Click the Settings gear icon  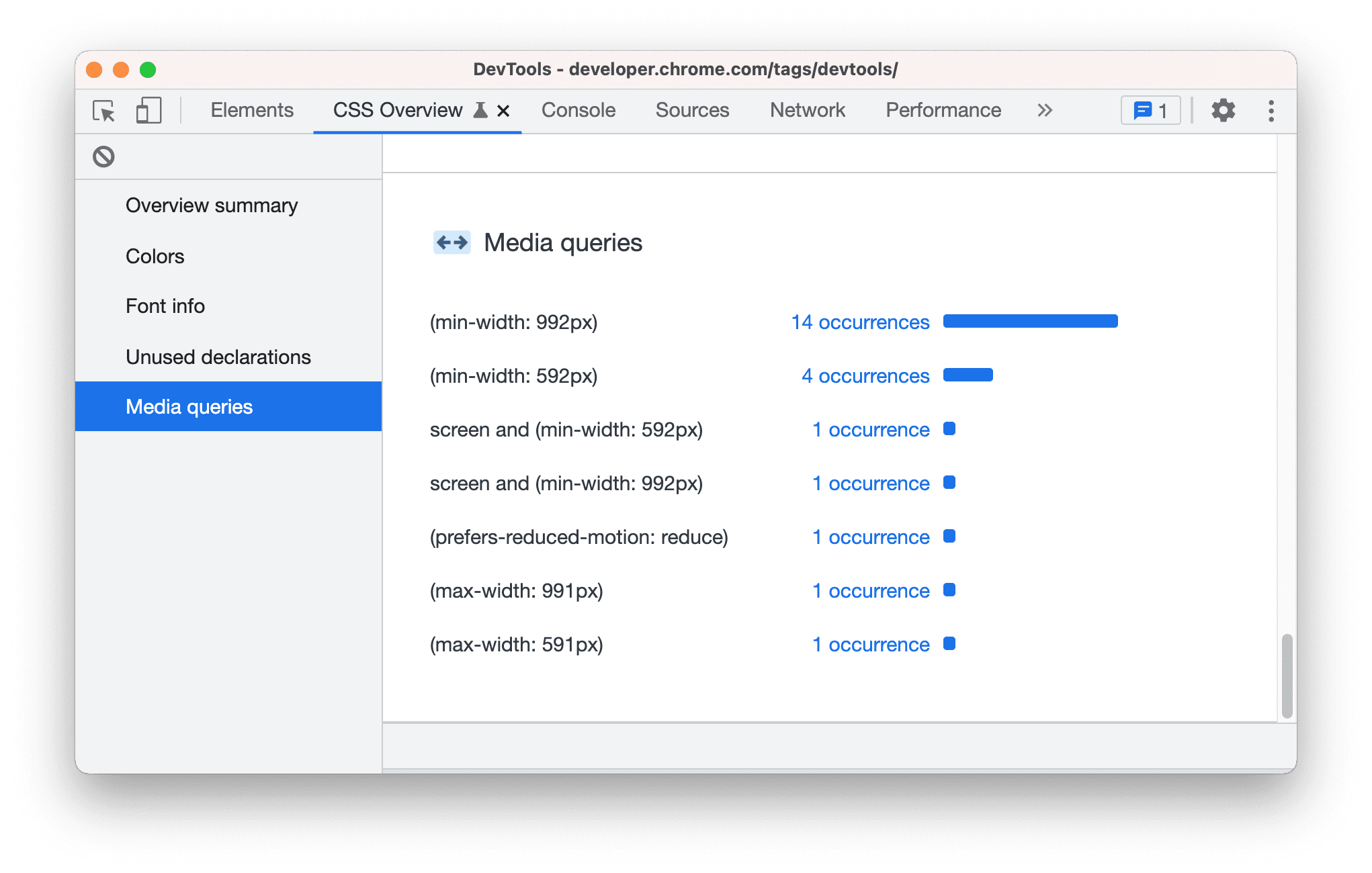[1223, 110]
